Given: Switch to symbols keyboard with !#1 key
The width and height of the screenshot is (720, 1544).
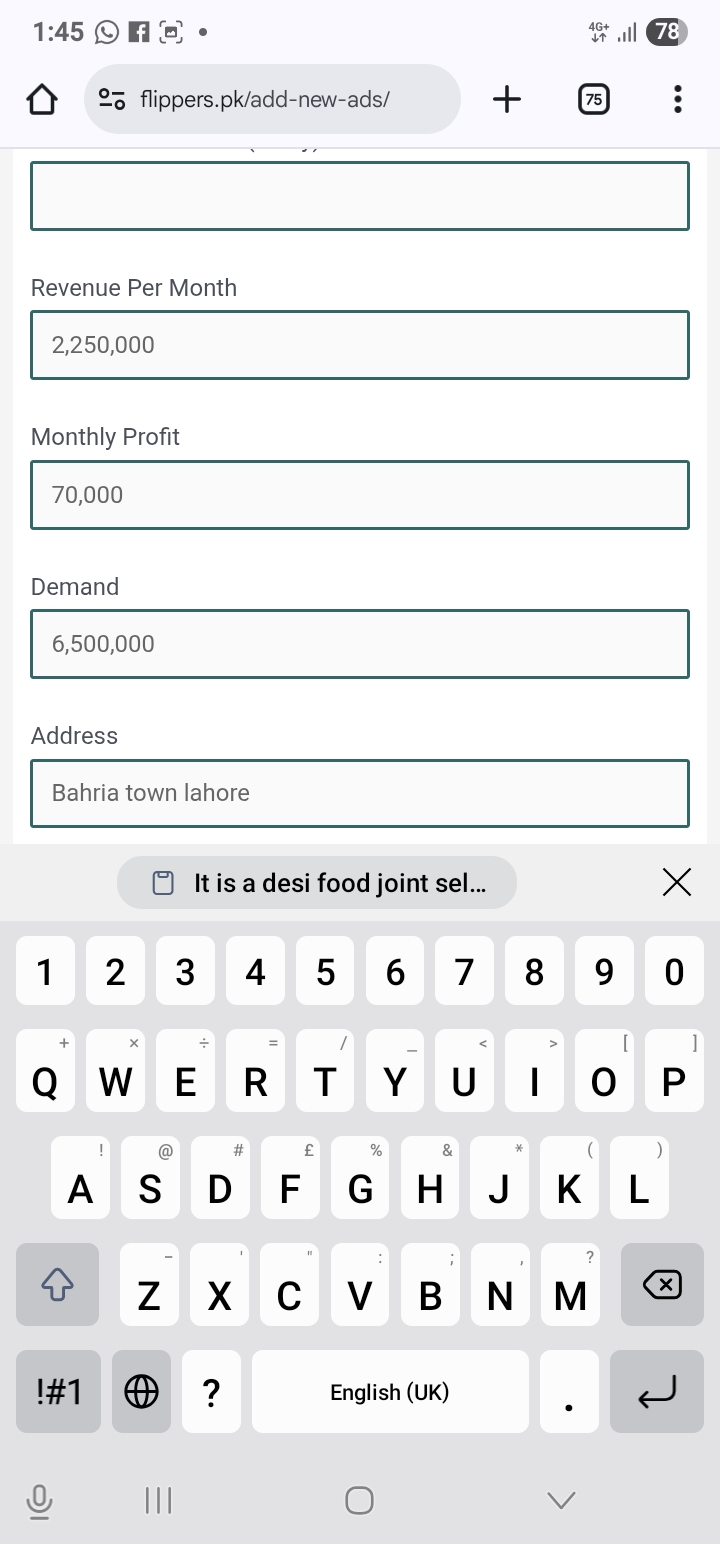Looking at the screenshot, I should 58,1391.
